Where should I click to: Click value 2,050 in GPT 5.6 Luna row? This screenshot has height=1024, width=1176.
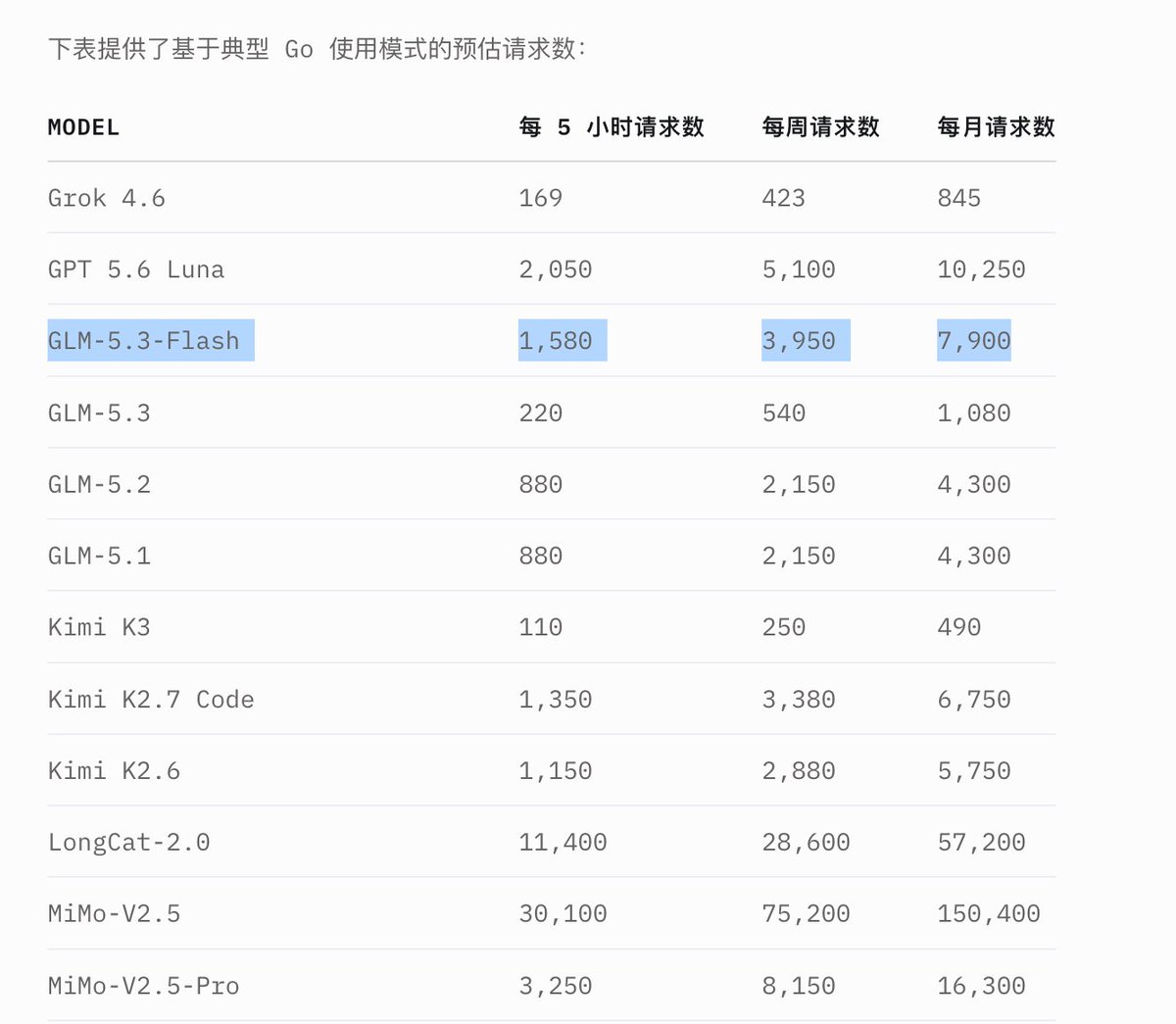(x=555, y=269)
